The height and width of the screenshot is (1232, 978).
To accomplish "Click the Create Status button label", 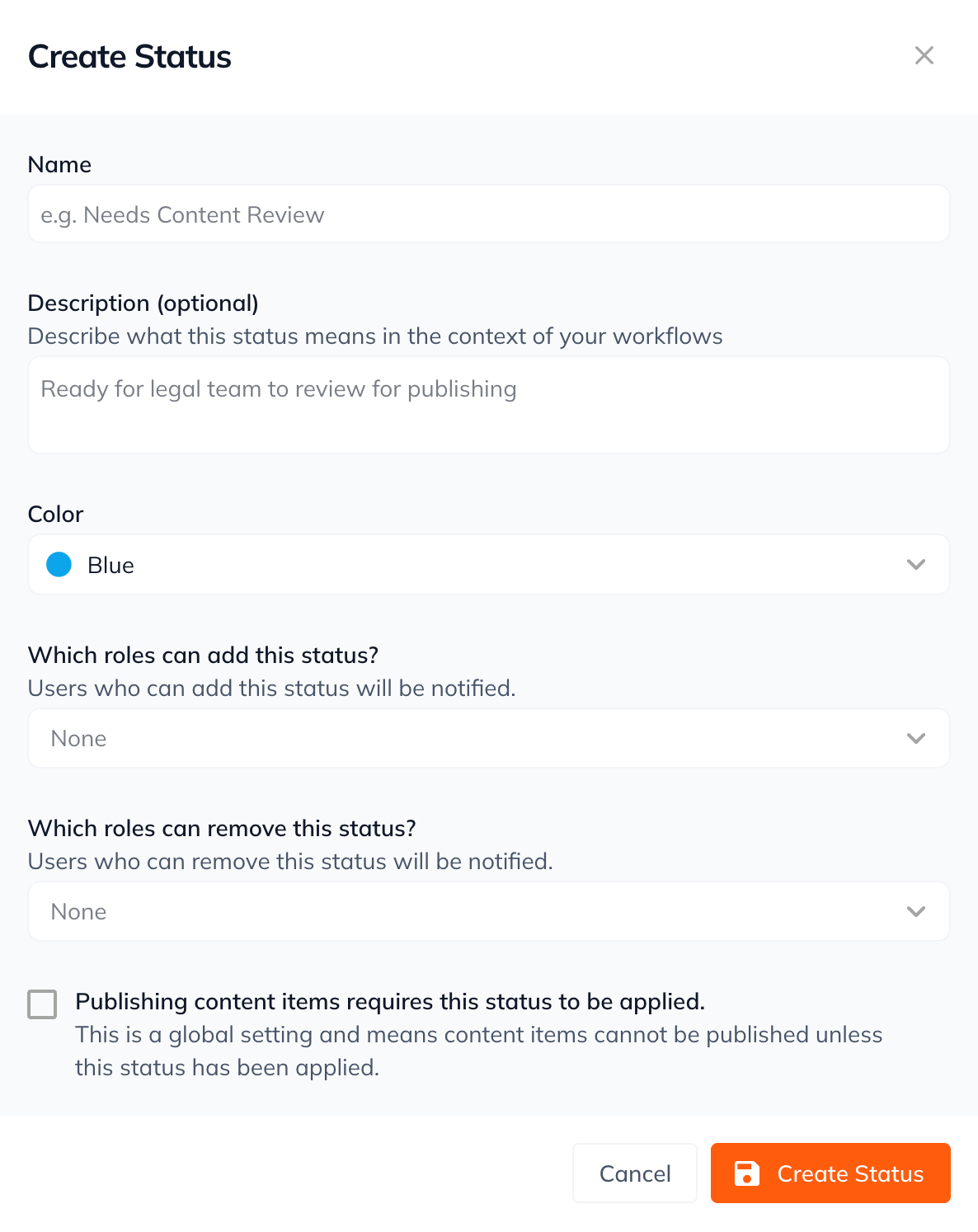I will click(x=850, y=1173).
